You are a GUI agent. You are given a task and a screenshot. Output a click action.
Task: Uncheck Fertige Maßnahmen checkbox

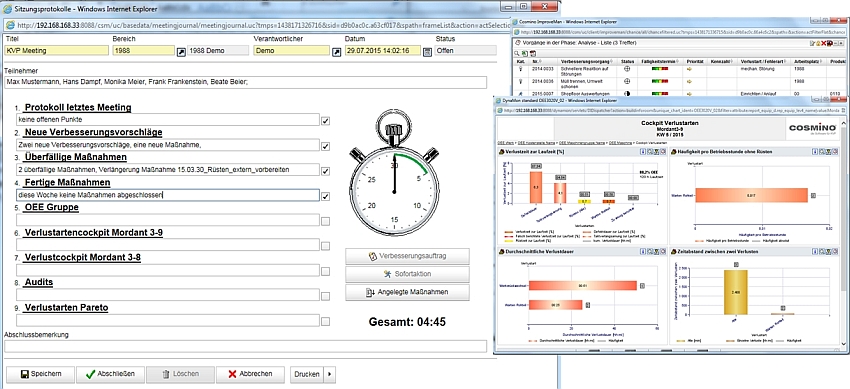[325, 196]
